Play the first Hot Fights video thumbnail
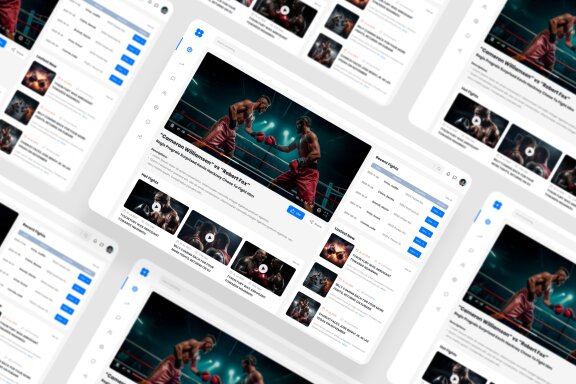576x384 pixels. [x=156, y=207]
